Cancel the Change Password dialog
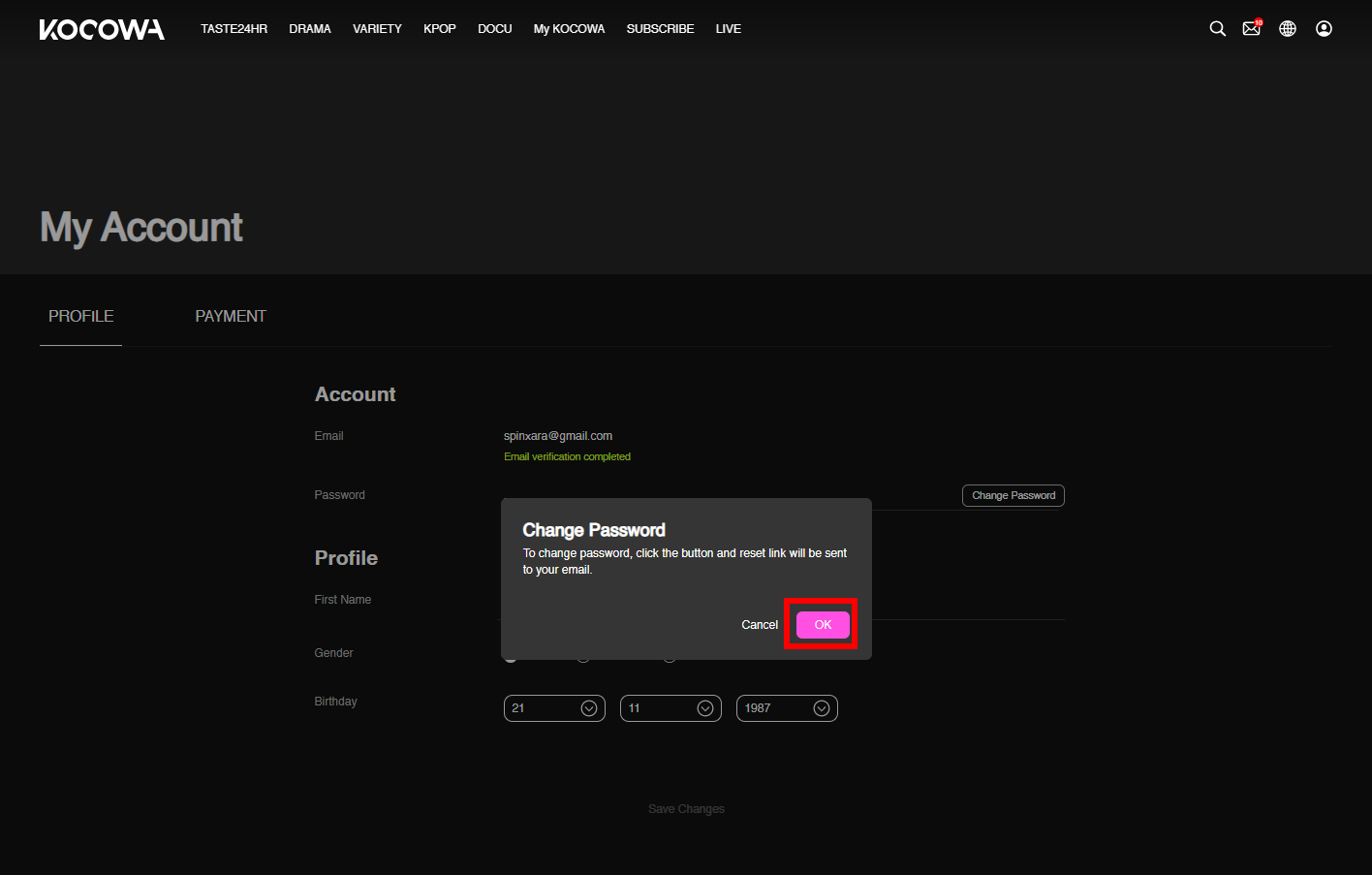 [x=760, y=625]
